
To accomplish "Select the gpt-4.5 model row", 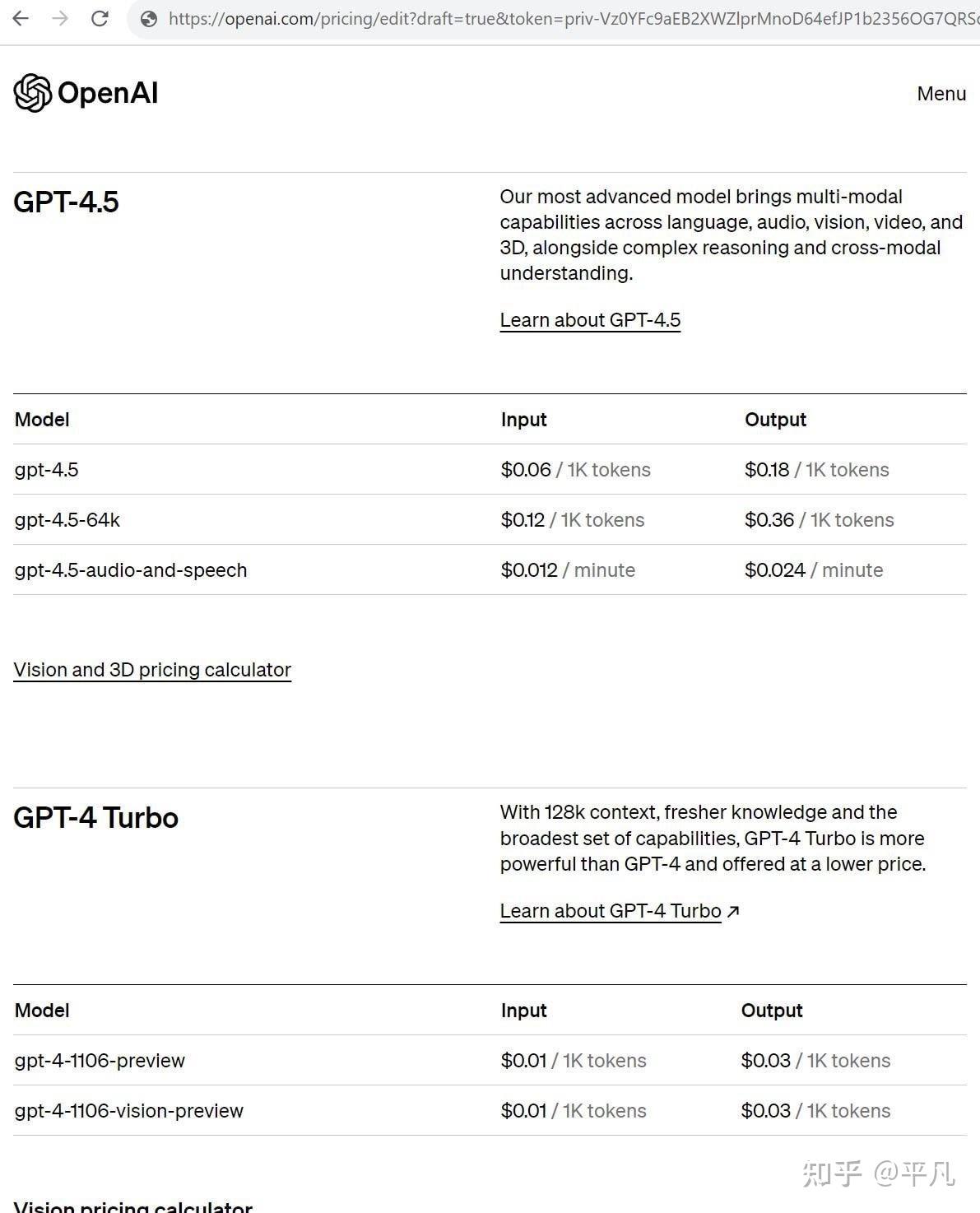I will [x=47, y=469].
